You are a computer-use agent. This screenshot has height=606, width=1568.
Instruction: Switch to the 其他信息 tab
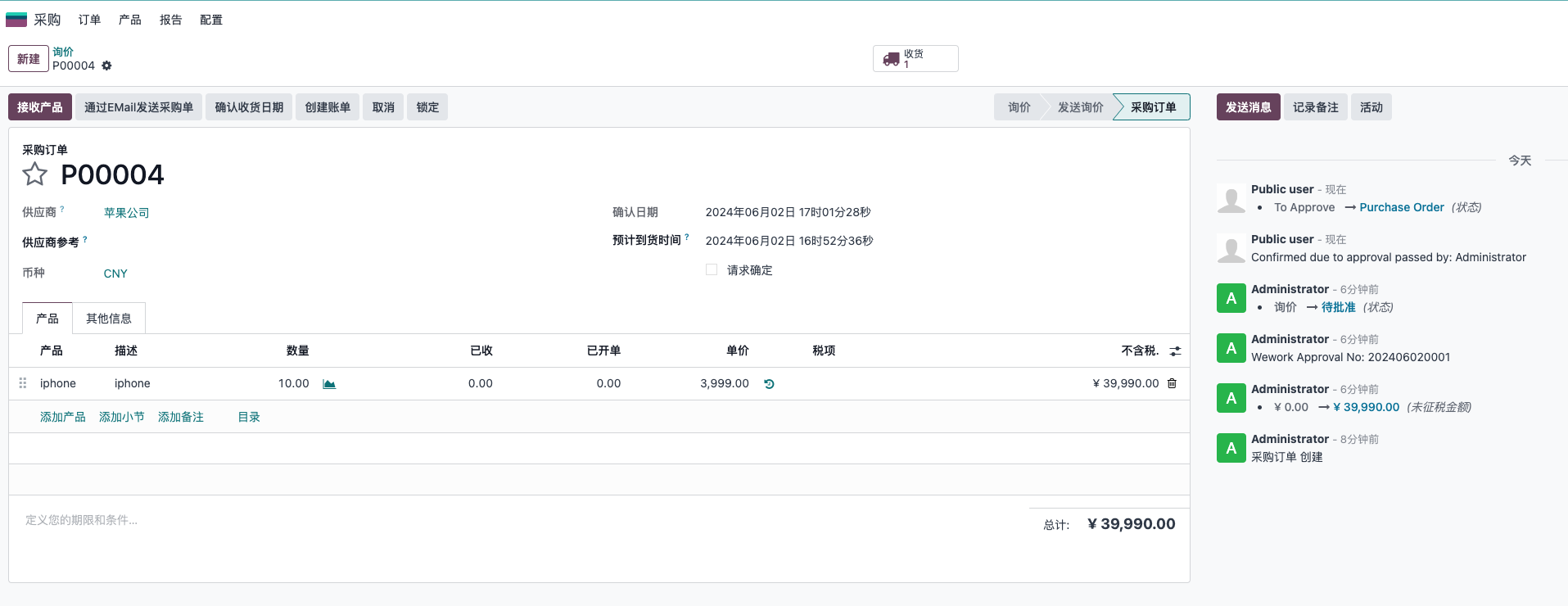click(x=109, y=319)
